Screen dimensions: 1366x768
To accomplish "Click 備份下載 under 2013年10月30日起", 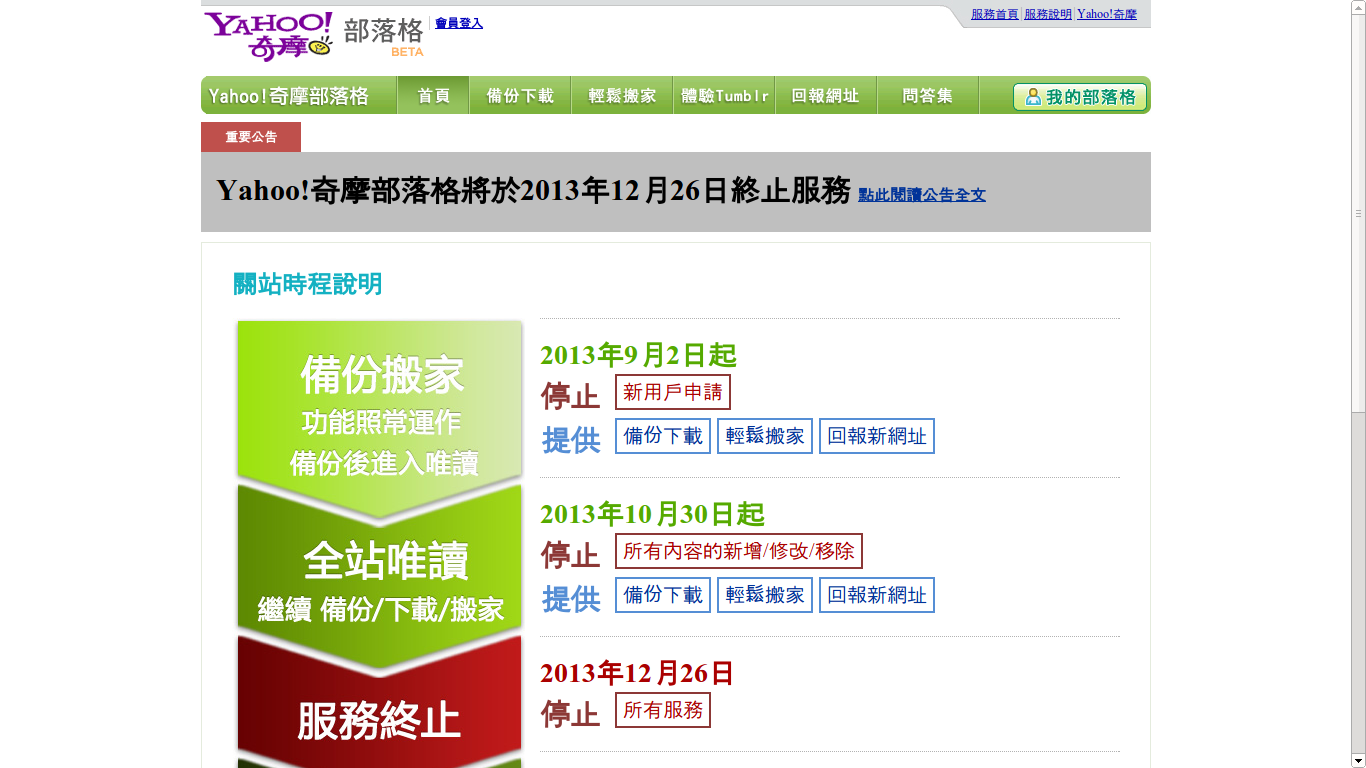I will point(663,595).
